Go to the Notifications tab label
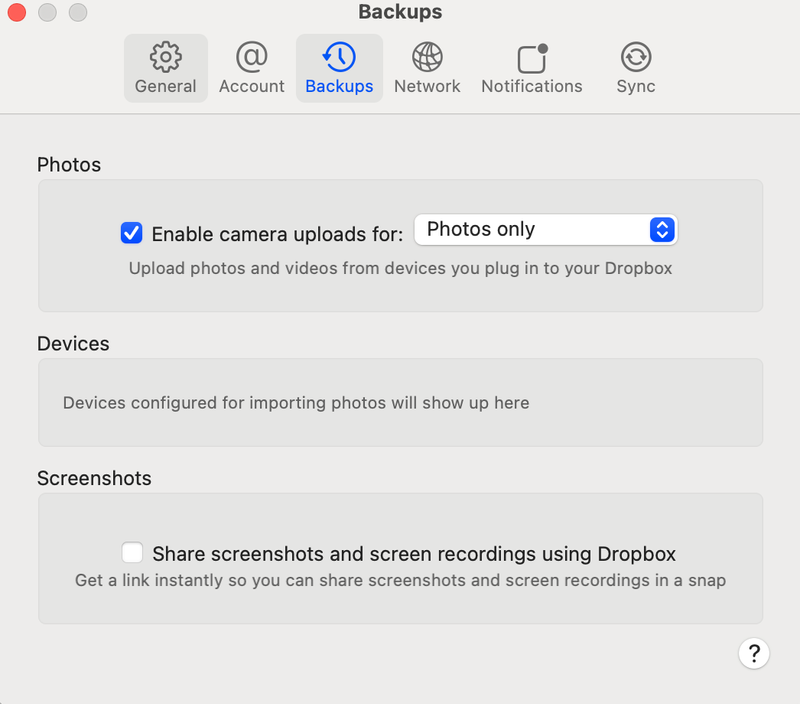This screenshot has height=704, width=800. 532,86
